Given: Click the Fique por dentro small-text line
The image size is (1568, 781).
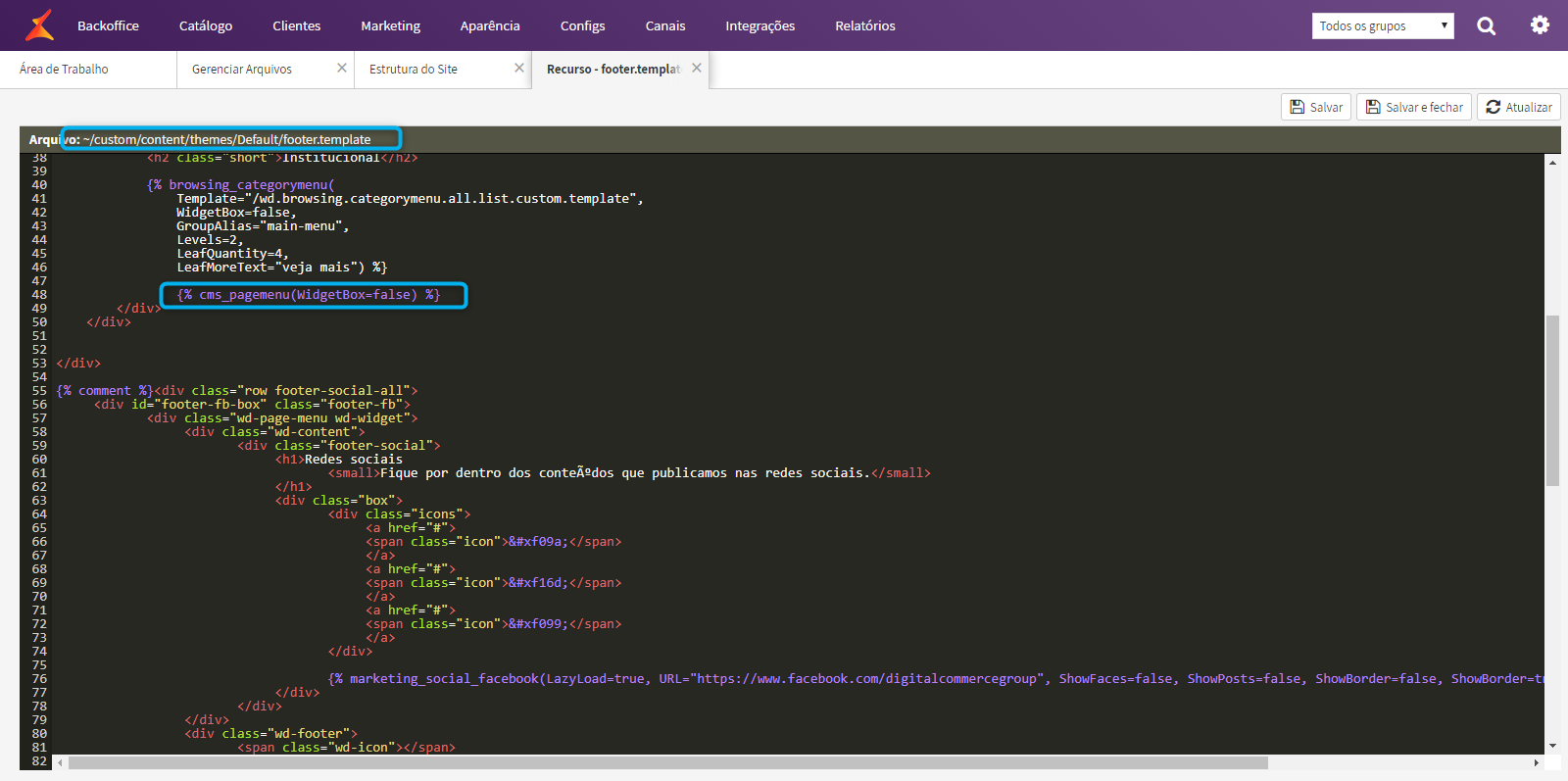Looking at the screenshot, I should pyautogui.click(x=629, y=472).
